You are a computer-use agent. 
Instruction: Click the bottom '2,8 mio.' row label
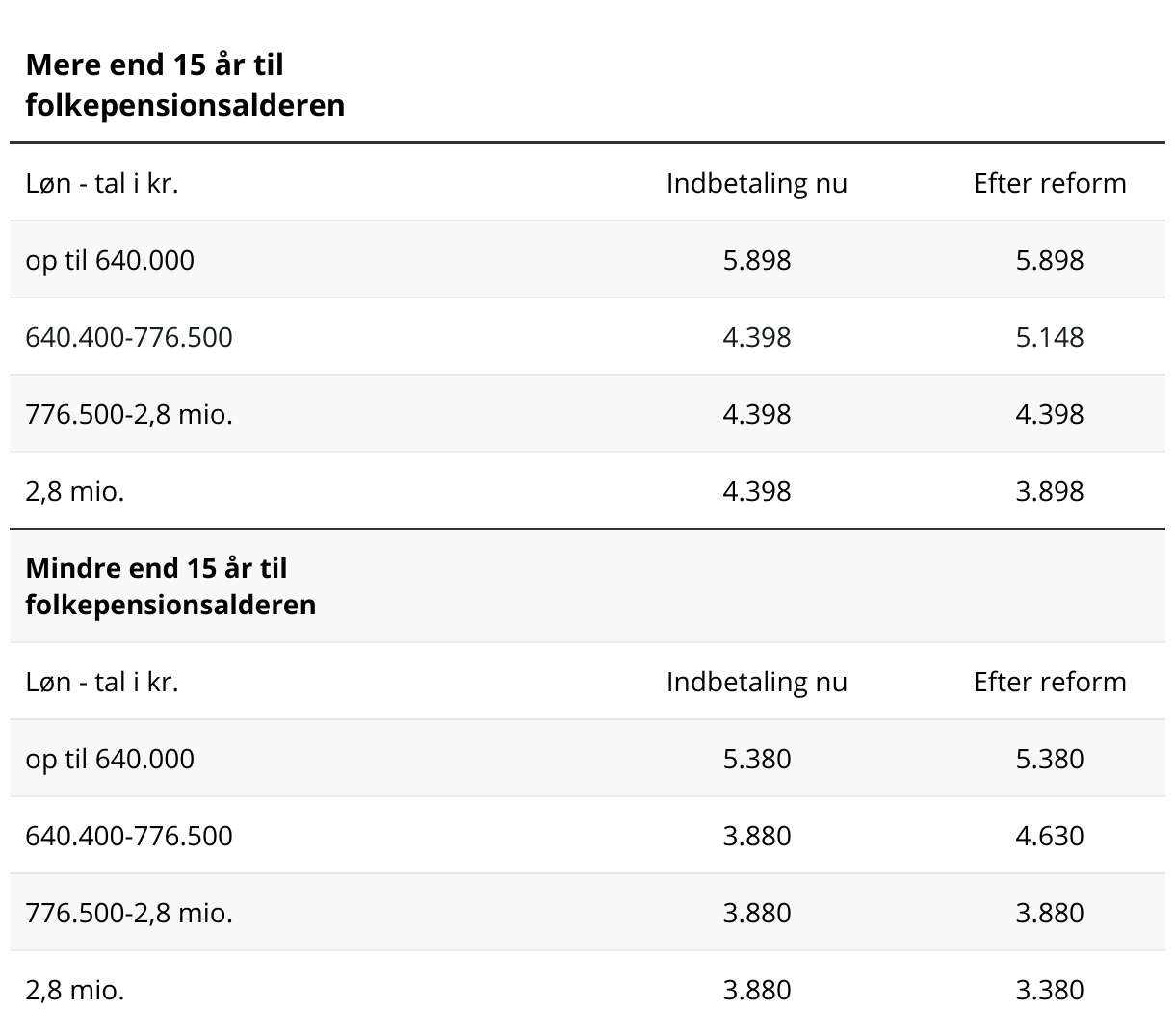click(x=75, y=990)
